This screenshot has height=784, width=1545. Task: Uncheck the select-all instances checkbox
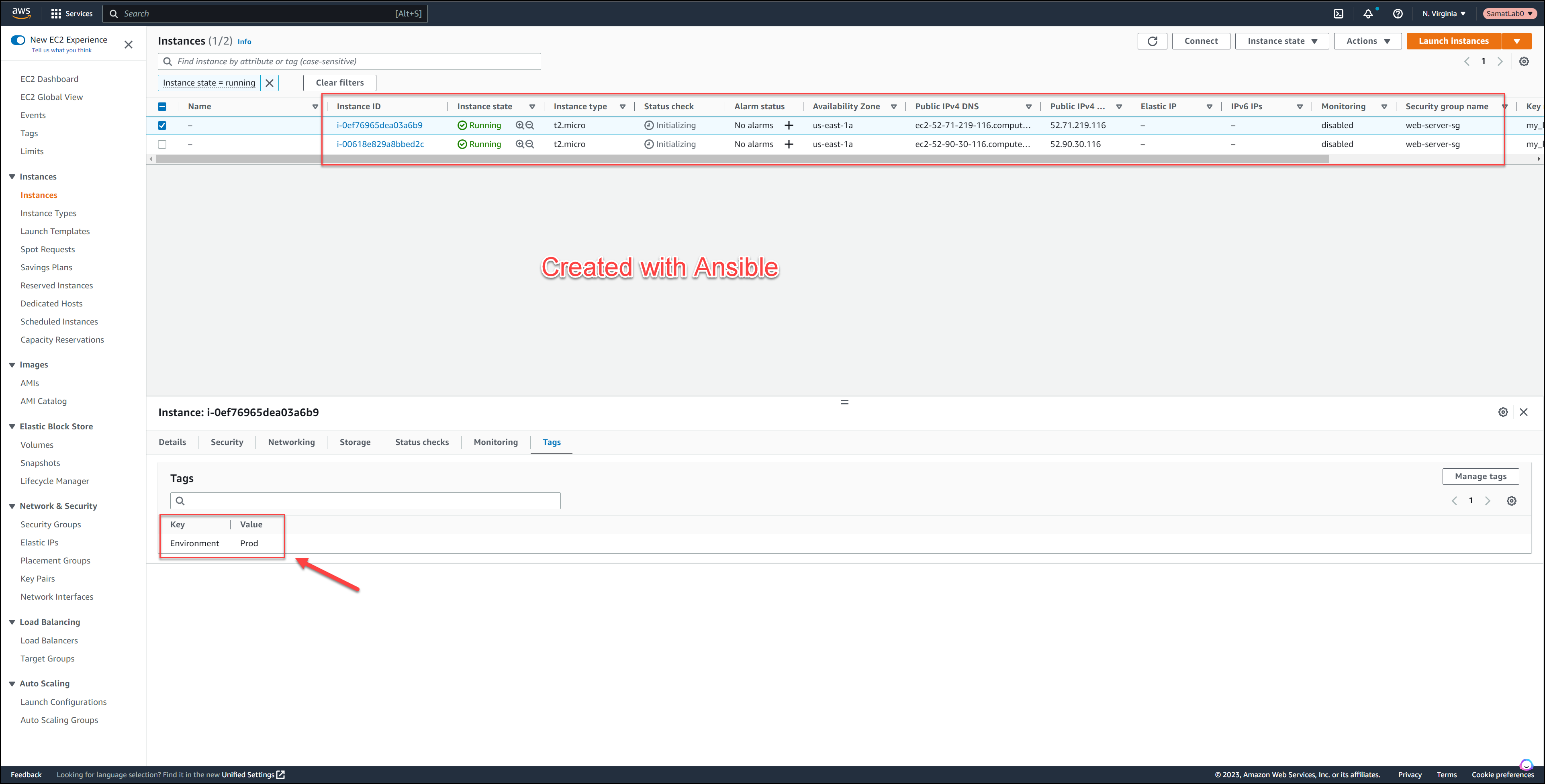[162, 106]
